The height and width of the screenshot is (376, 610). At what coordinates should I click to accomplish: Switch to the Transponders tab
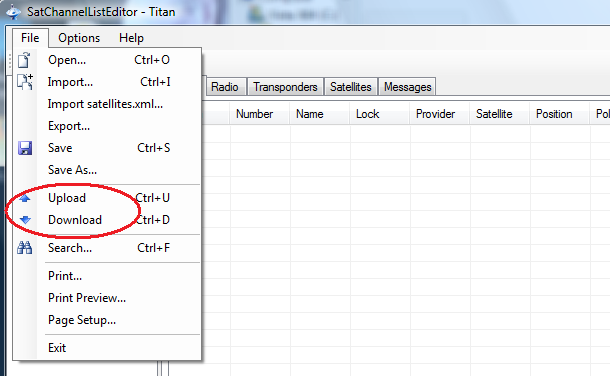[x=285, y=87]
